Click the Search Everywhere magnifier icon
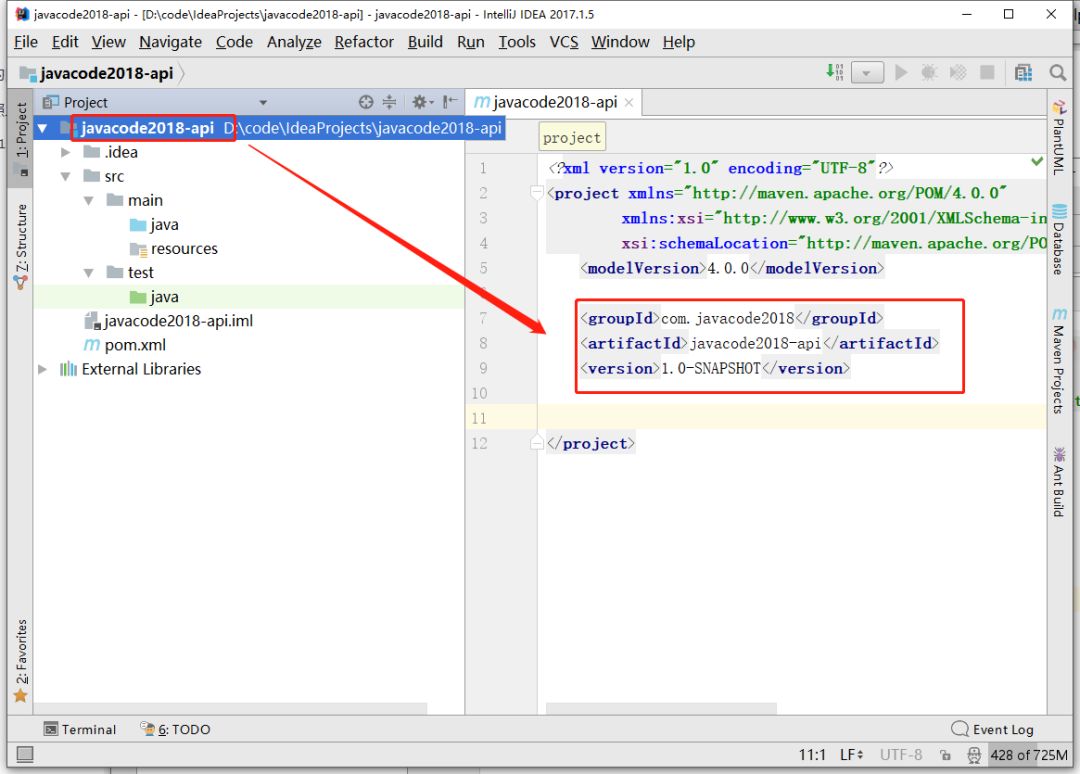This screenshot has height=774, width=1080. [x=1057, y=73]
